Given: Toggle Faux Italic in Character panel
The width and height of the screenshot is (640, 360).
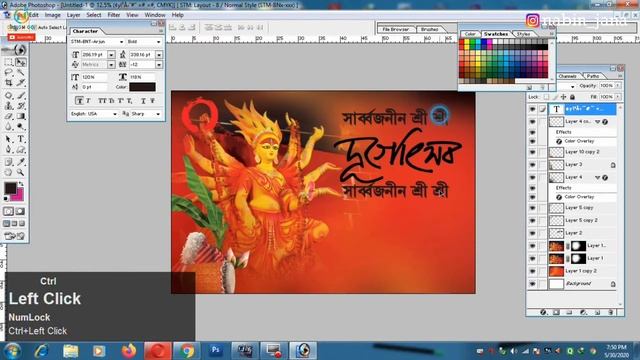Looking at the screenshot, I should click(88, 100).
